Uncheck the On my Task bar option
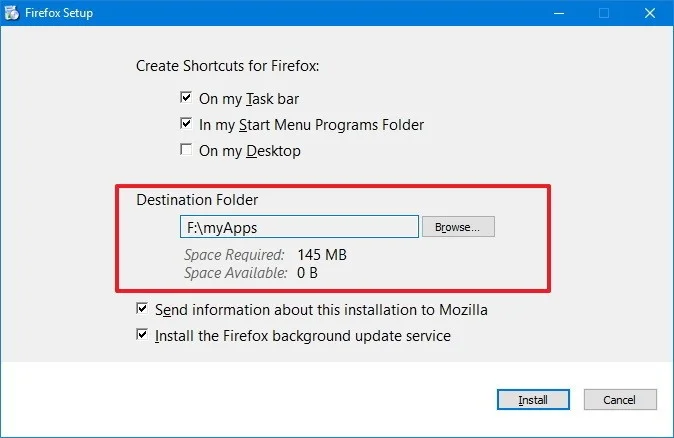The width and height of the screenshot is (674, 438). pos(186,99)
